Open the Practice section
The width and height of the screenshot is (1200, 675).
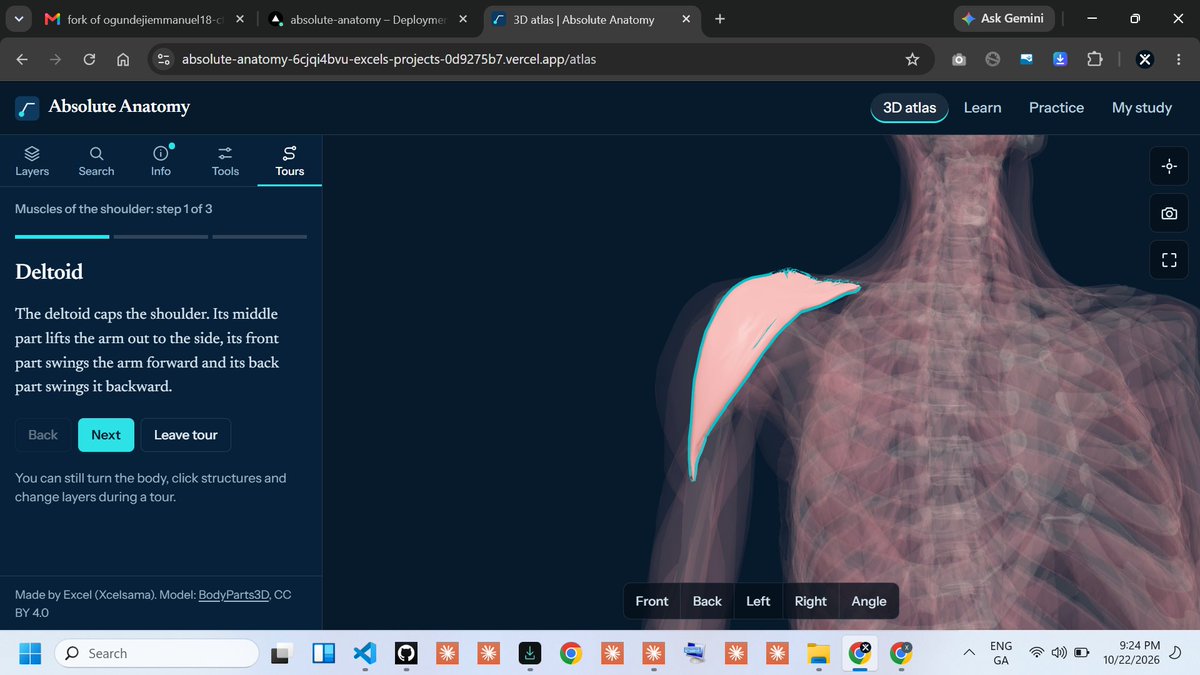pyautogui.click(x=1056, y=107)
